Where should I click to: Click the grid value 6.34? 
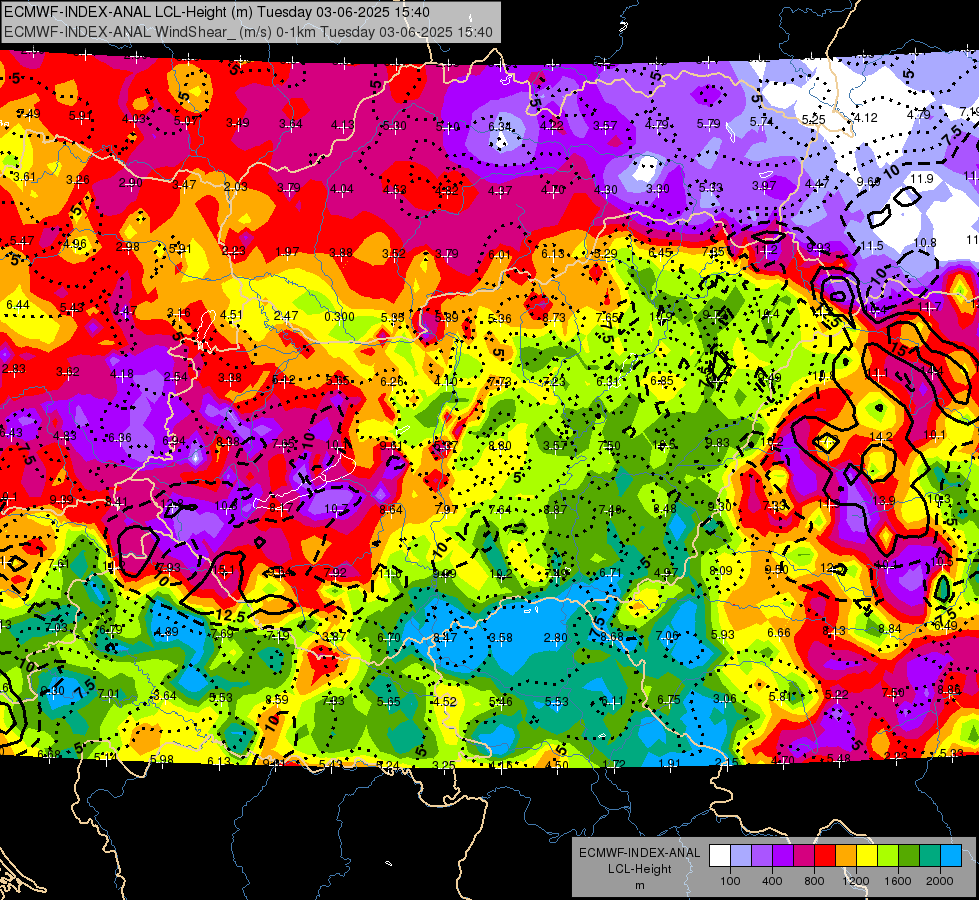pos(499,127)
